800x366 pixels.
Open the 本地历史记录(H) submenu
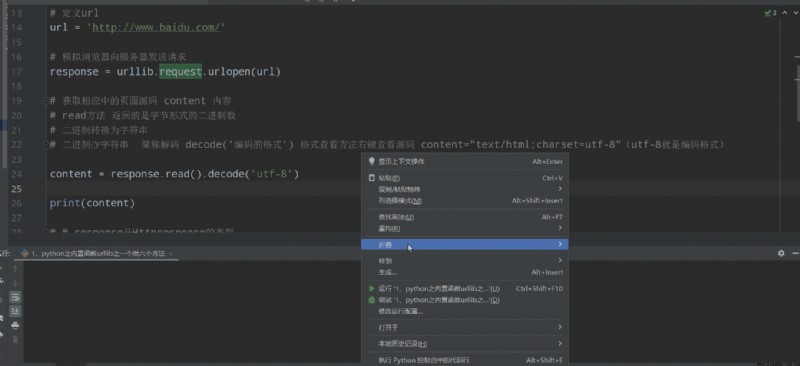[x=465, y=344]
